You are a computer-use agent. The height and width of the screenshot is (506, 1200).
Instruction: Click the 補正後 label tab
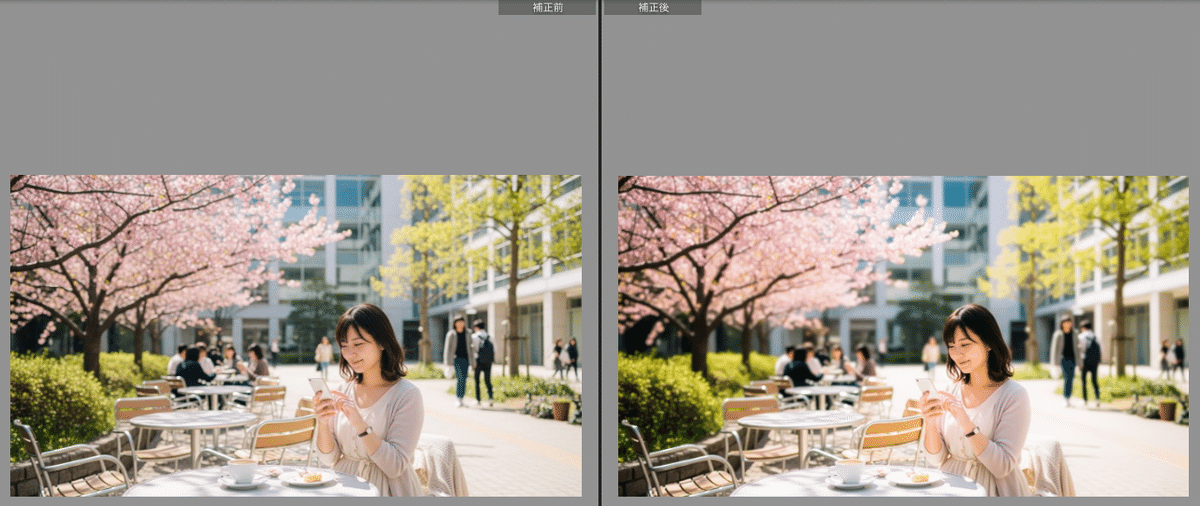[652, 7]
